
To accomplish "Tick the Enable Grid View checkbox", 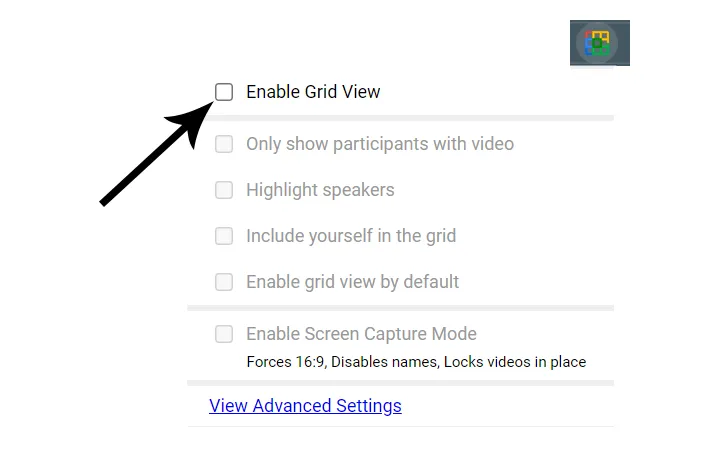I will coord(224,92).
